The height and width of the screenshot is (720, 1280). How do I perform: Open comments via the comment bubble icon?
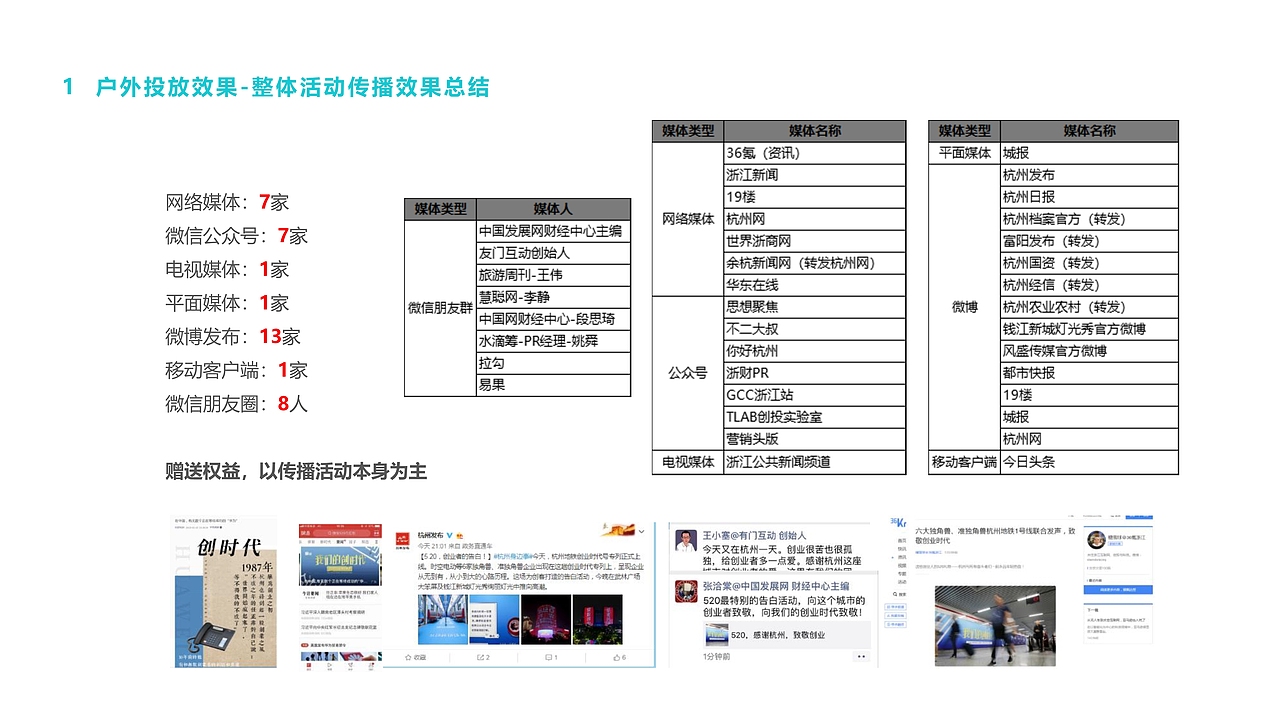coord(549,658)
